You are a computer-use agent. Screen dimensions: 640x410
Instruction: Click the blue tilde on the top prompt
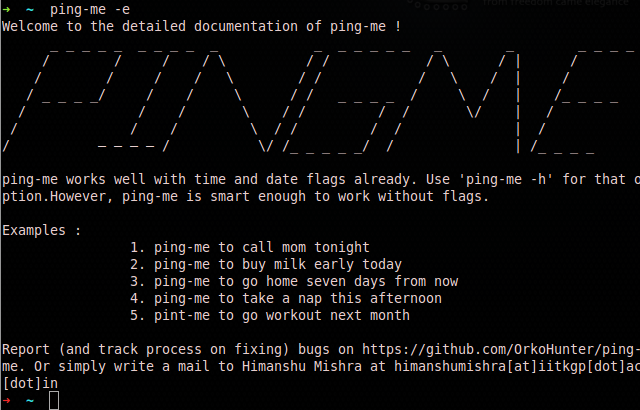pyautogui.click(x=30, y=9)
